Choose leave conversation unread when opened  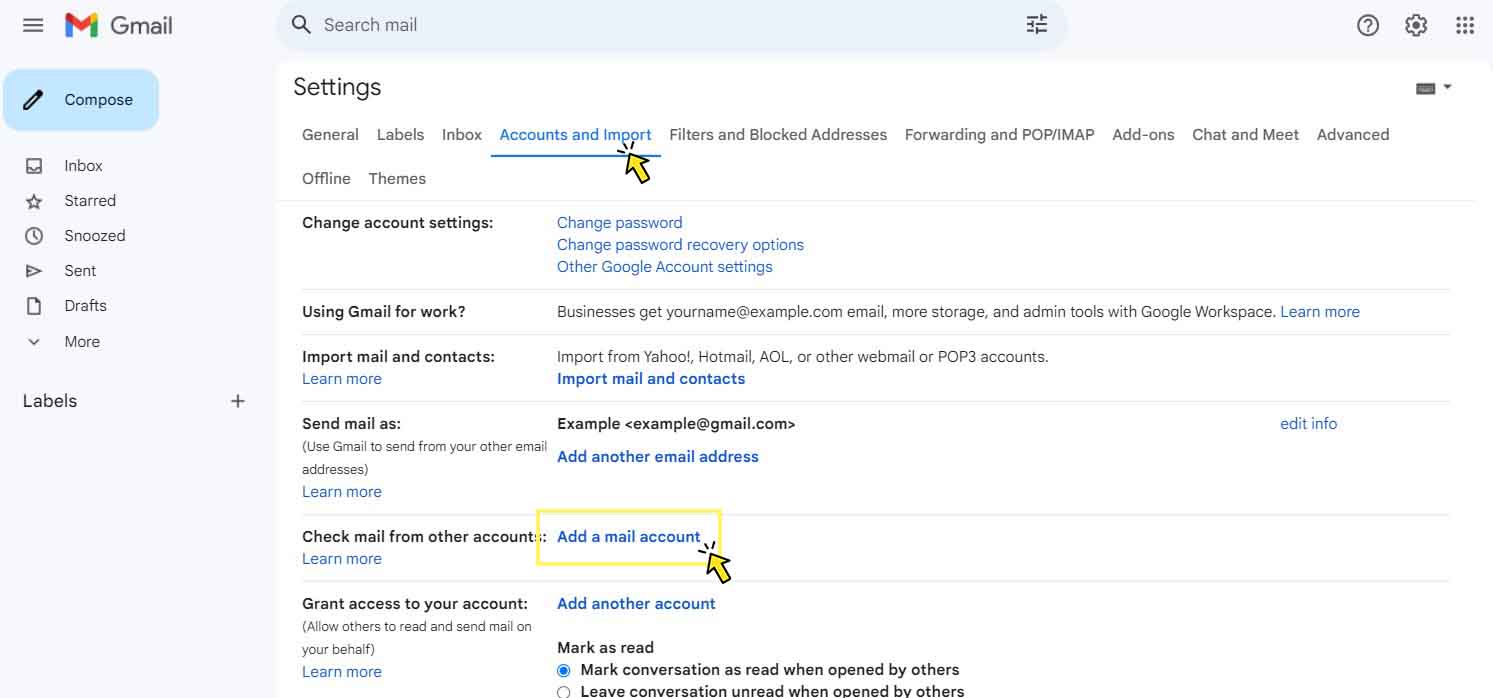(x=563, y=692)
